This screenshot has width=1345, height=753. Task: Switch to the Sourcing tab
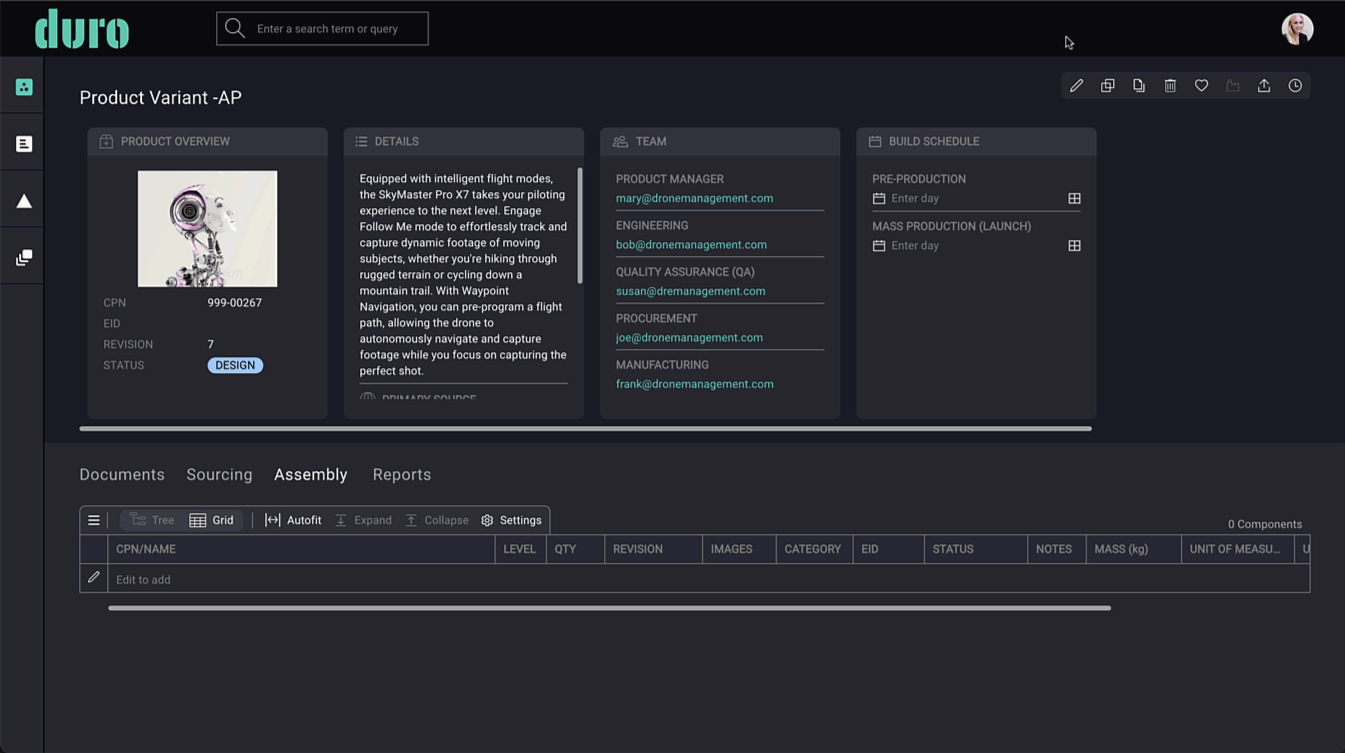(x=219, y=474)
